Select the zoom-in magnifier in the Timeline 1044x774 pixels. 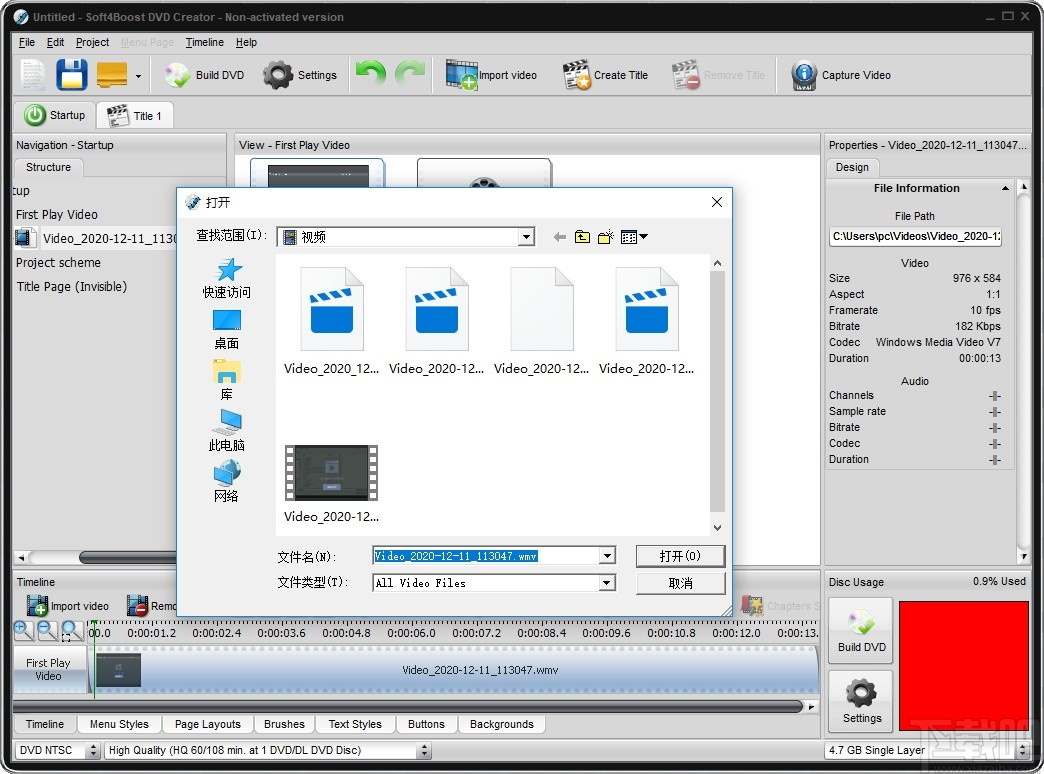click(x=22, y=630)
